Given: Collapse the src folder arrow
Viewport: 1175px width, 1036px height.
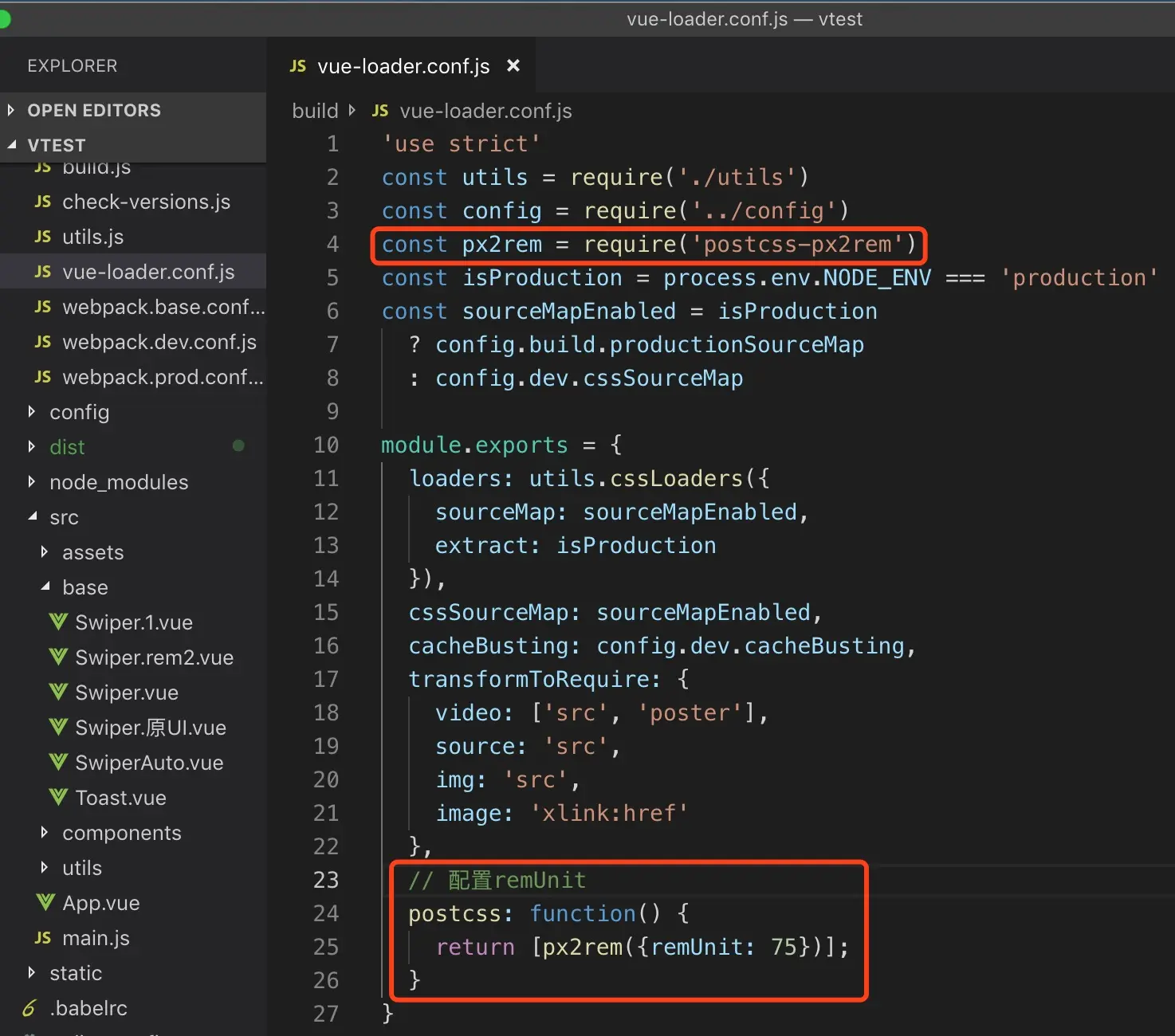Looking at the screenshot, I should [32, 517].
